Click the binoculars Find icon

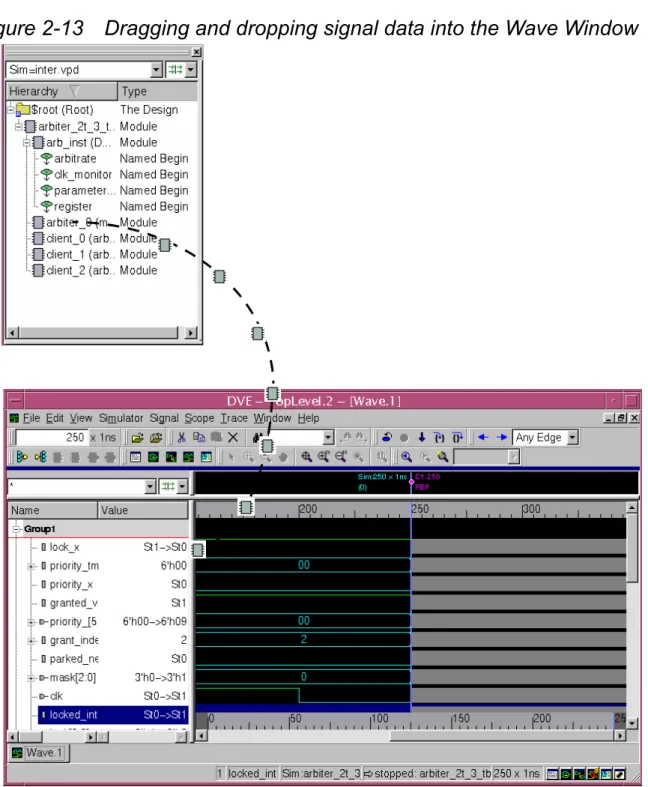point(257,438)
